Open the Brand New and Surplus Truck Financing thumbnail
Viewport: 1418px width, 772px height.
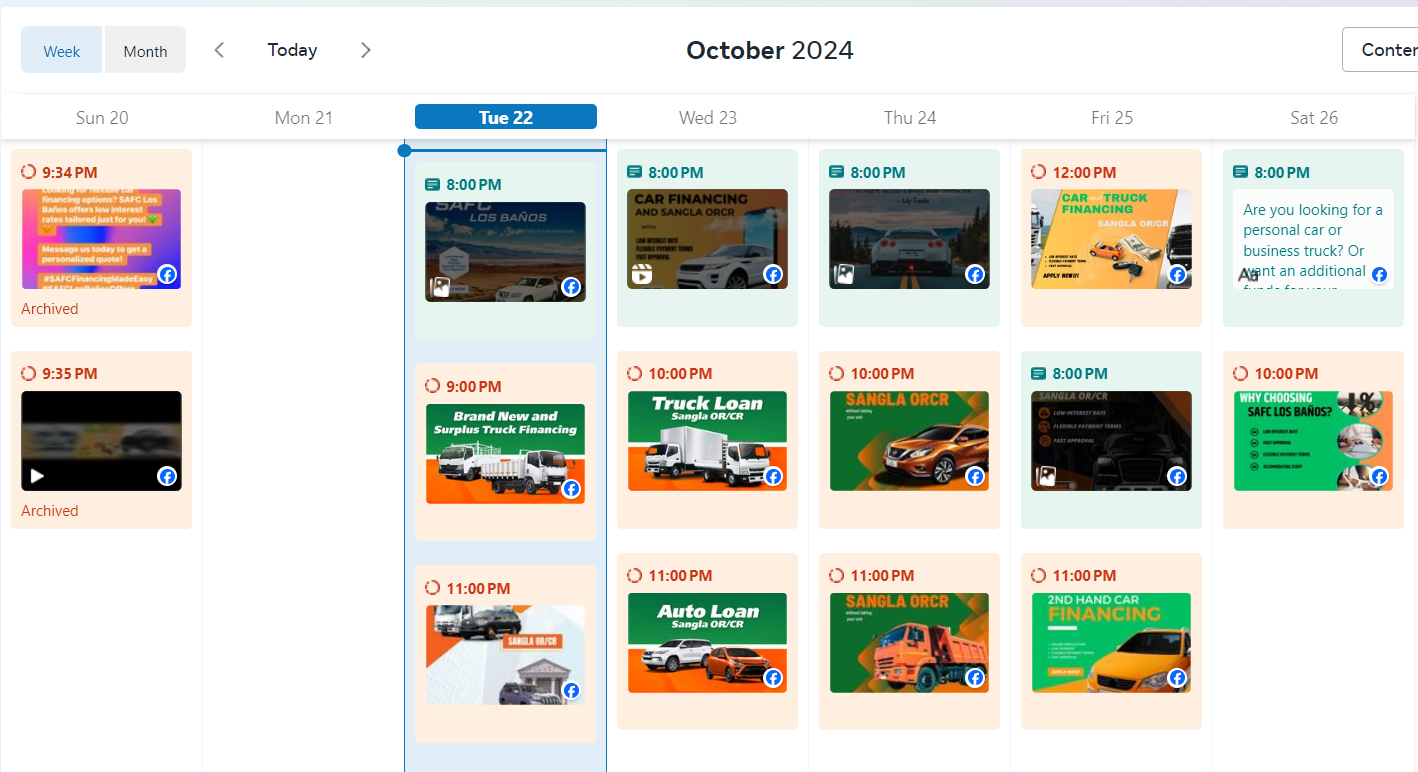point(506,453)
